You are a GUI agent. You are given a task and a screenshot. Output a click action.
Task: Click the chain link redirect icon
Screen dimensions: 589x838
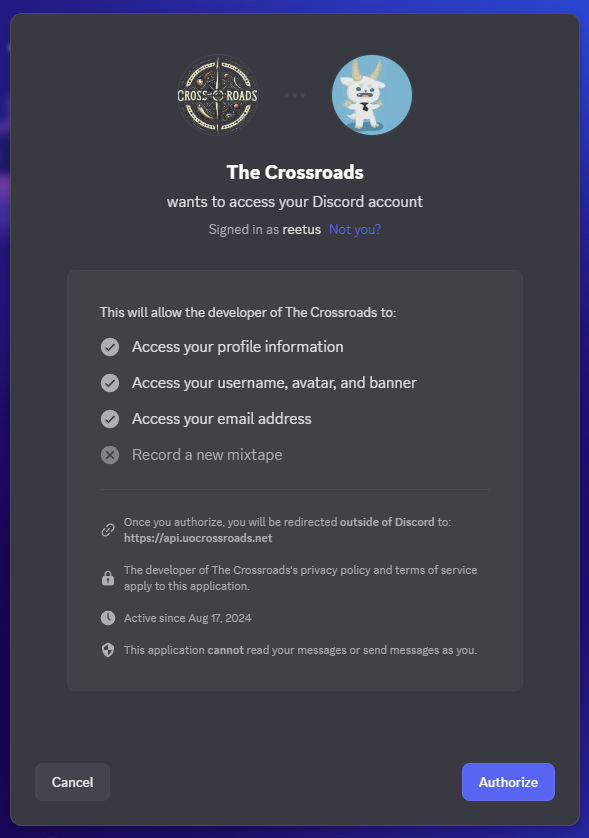click(x=108, y=530)
